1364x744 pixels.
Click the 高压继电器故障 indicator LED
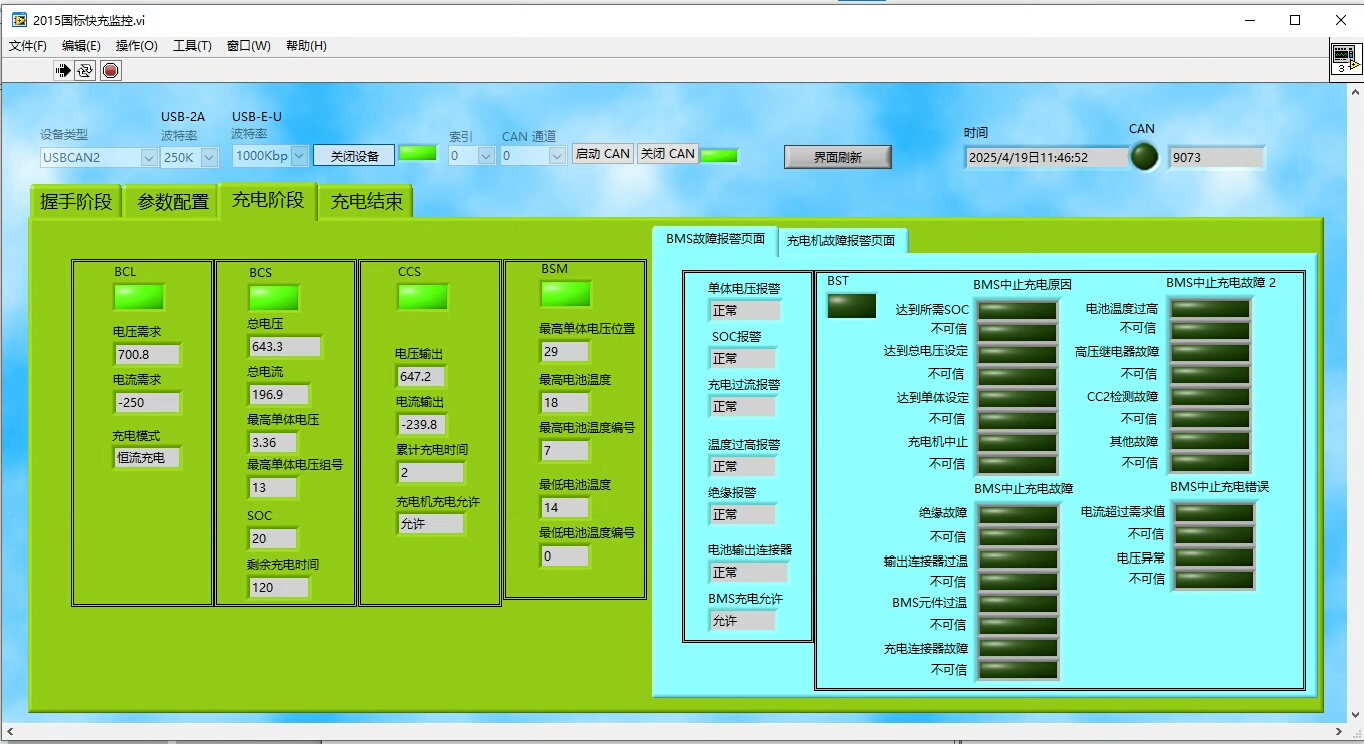pyautogui.click(x=1210, y=353)
